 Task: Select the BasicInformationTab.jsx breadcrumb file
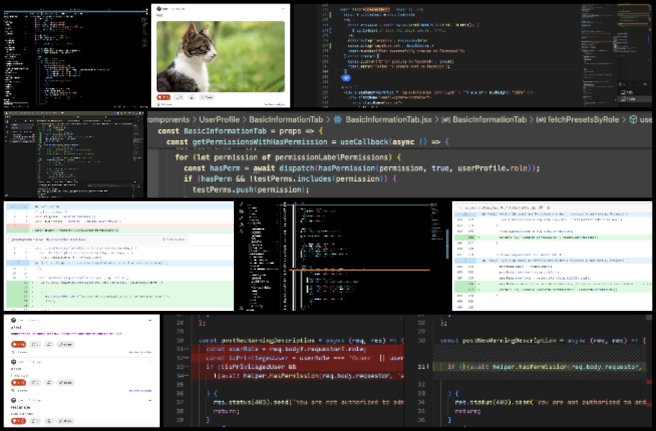389,120
